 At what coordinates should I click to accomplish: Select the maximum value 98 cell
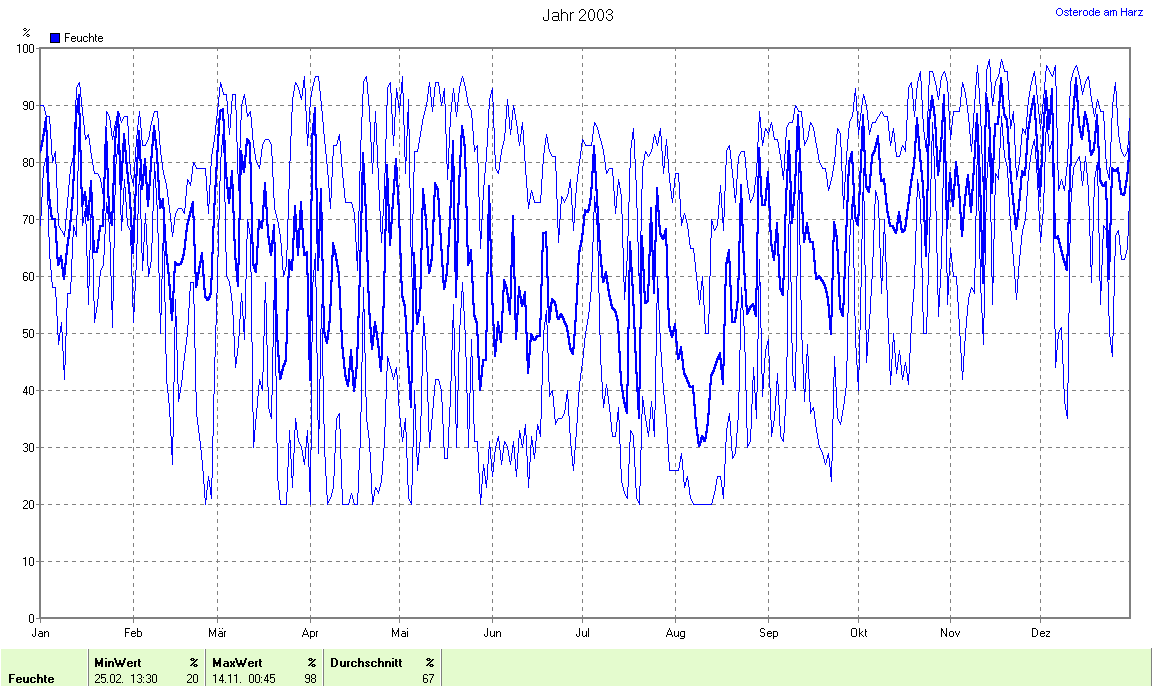(310, 679)
